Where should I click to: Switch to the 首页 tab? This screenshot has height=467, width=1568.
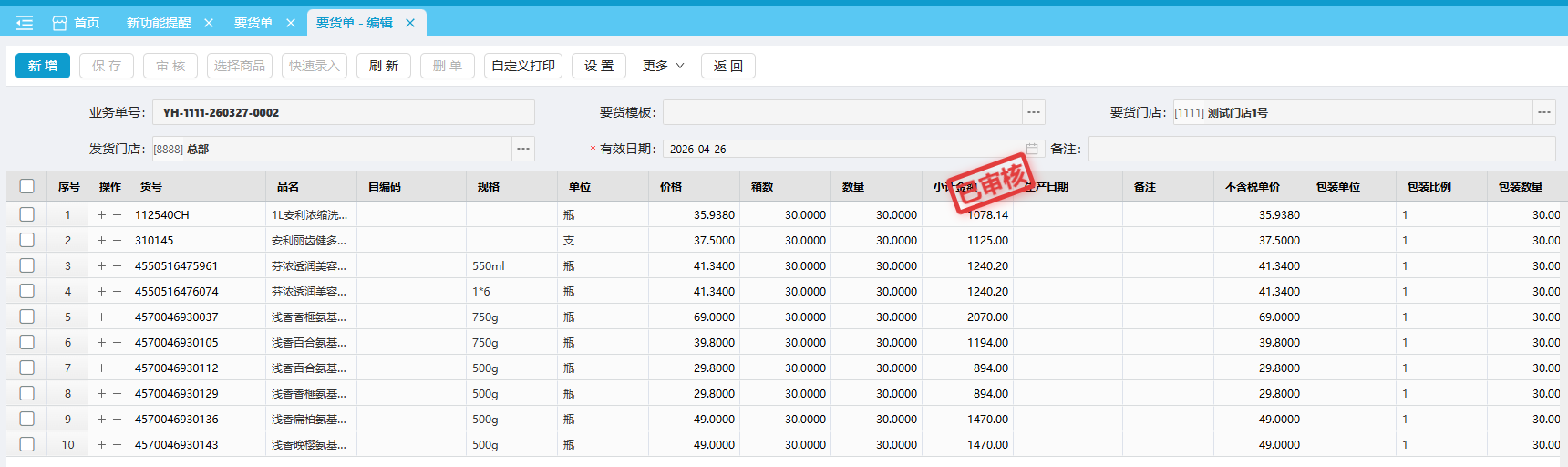click(77, 23)
